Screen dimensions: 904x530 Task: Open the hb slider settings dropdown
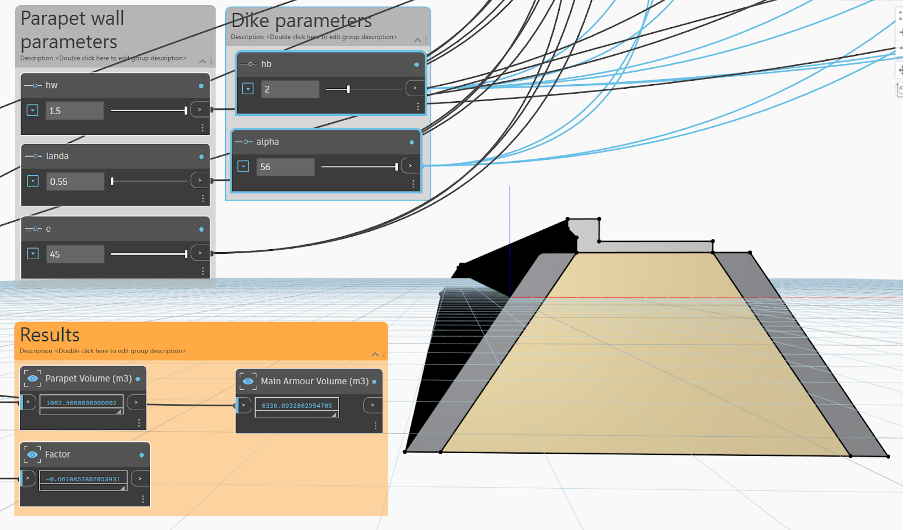point(248,89)
